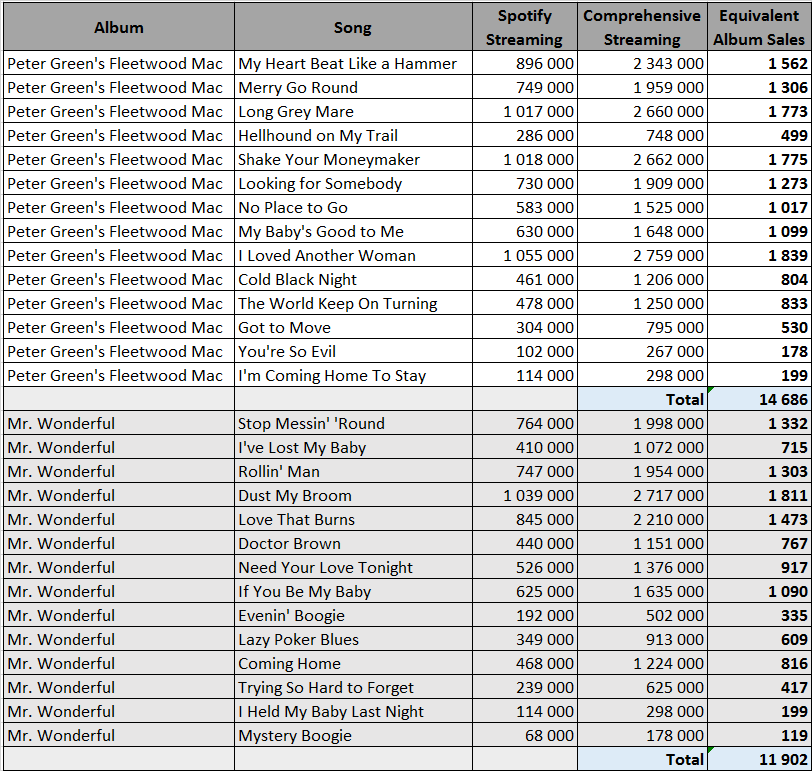The width and height of the screenshot is (812, 771).
Task: Click the Shake Your Moneymaker cell
Action: [353, 159]
